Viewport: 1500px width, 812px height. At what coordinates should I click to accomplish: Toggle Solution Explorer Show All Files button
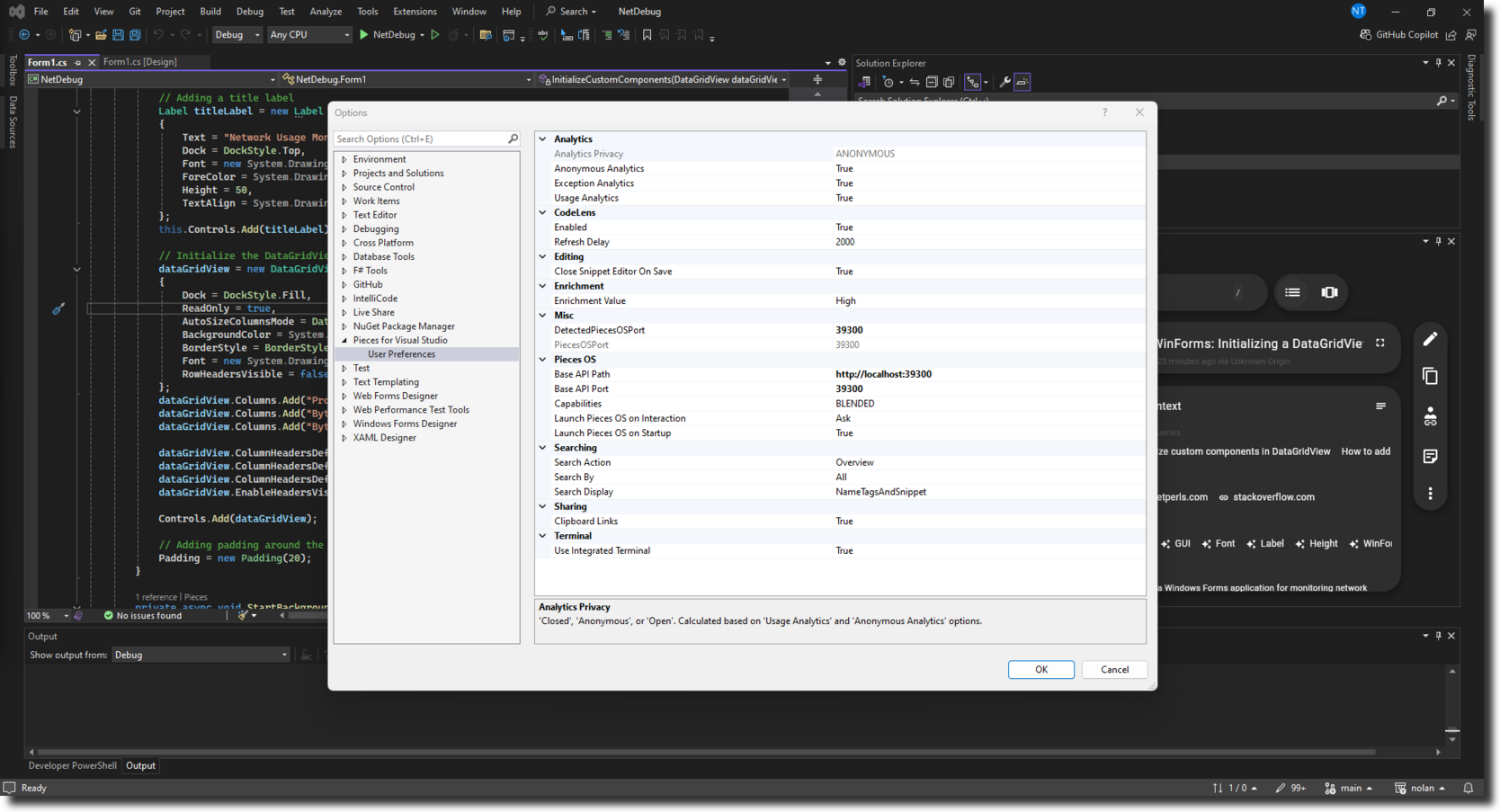click(x=949, y=82)
